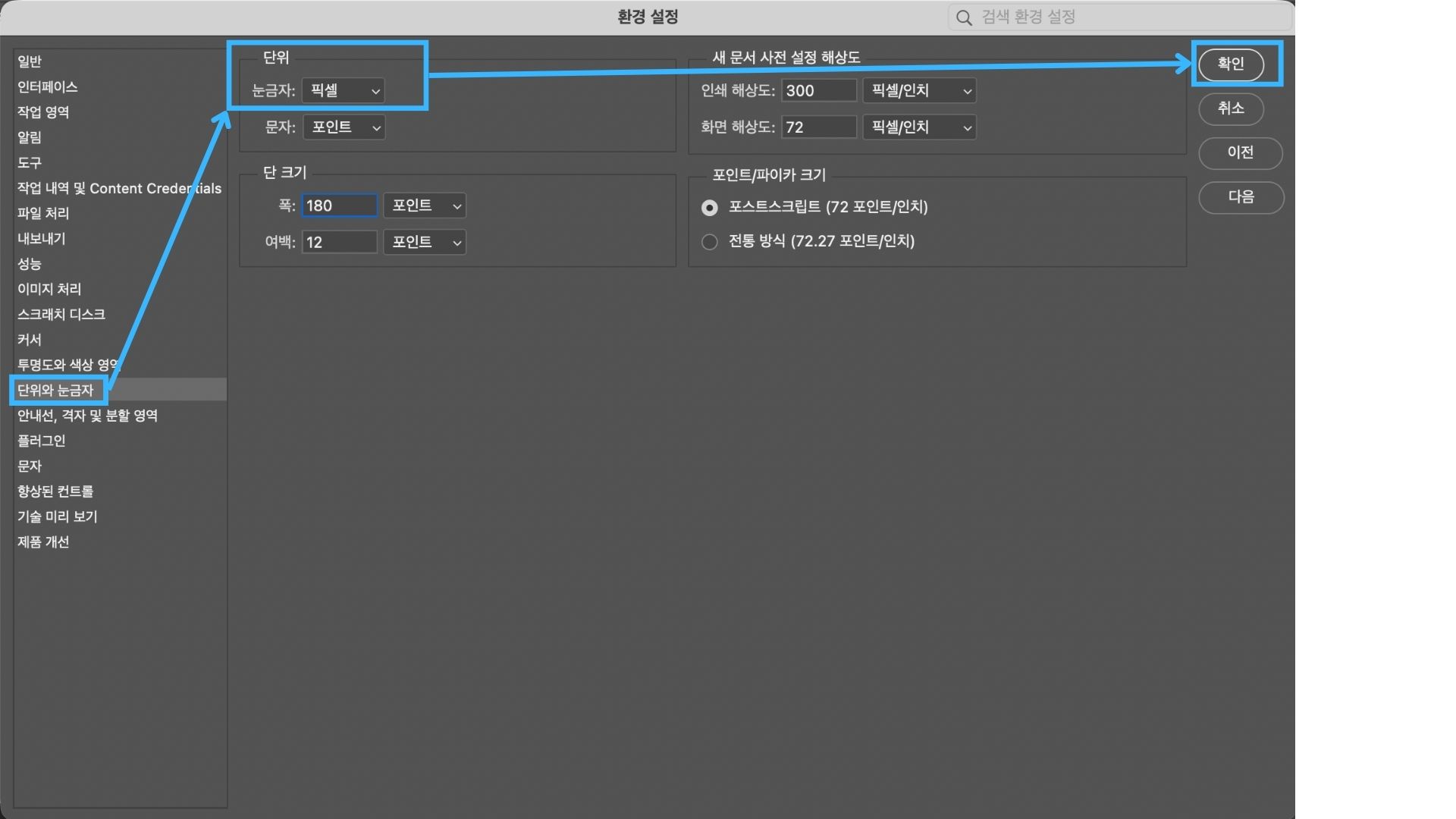Click the 다음 button
Screen dimensions: 1456x819
(x=1241, y=197)
